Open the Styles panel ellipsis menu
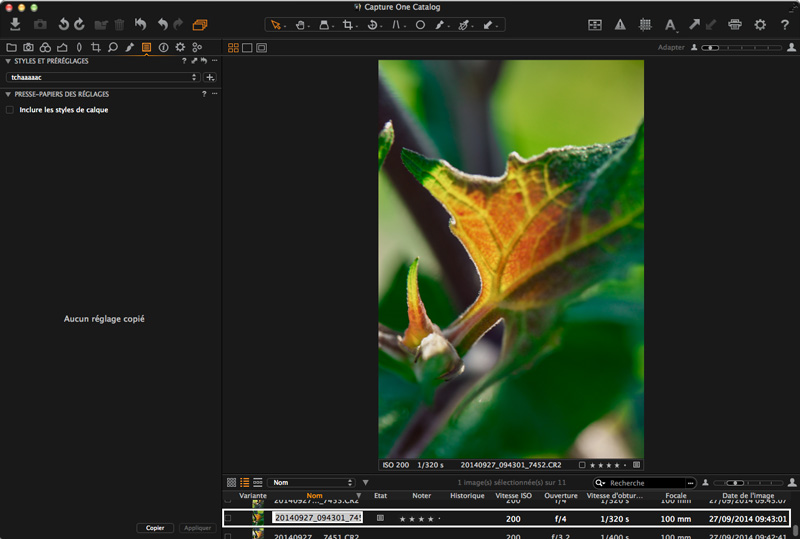Image resolution: width=800 pixels, height=539 pixels. 215,61
